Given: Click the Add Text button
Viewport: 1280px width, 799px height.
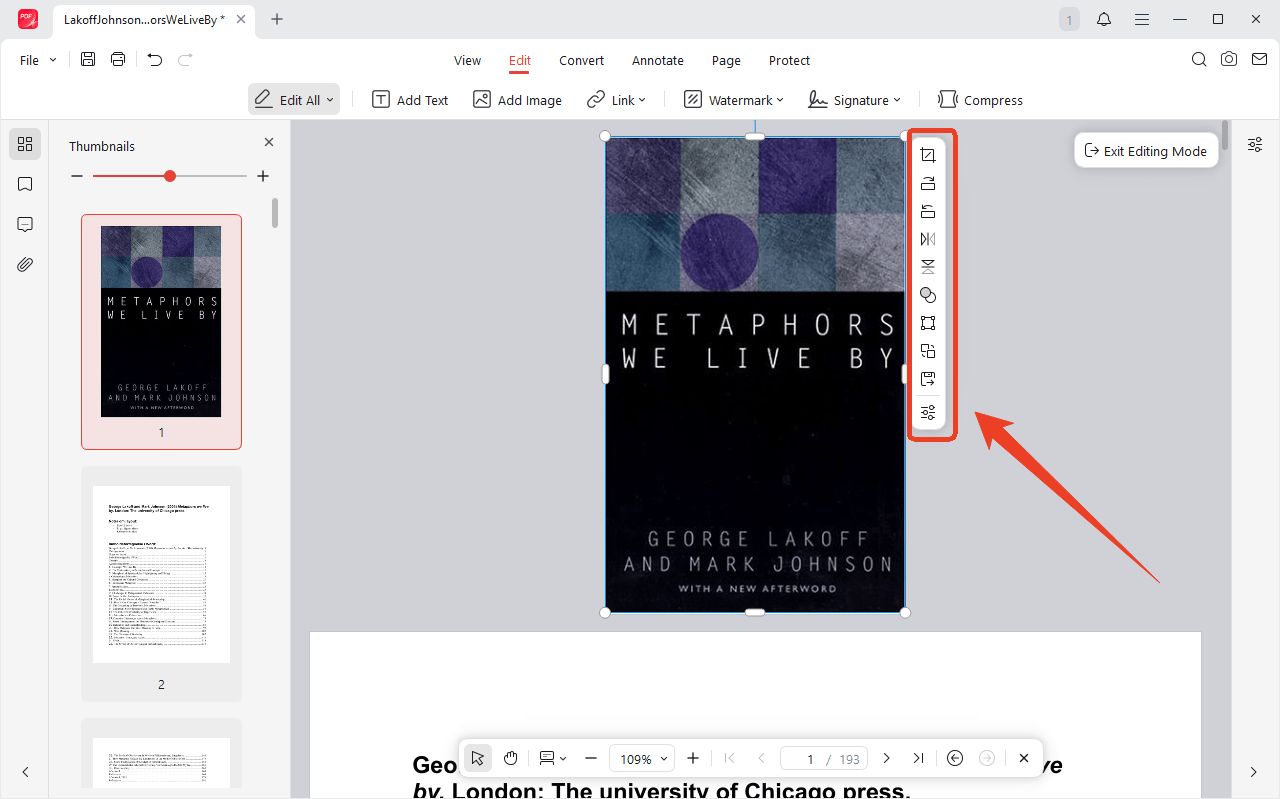Looking at the screenshot, I should tap(410, 100).
